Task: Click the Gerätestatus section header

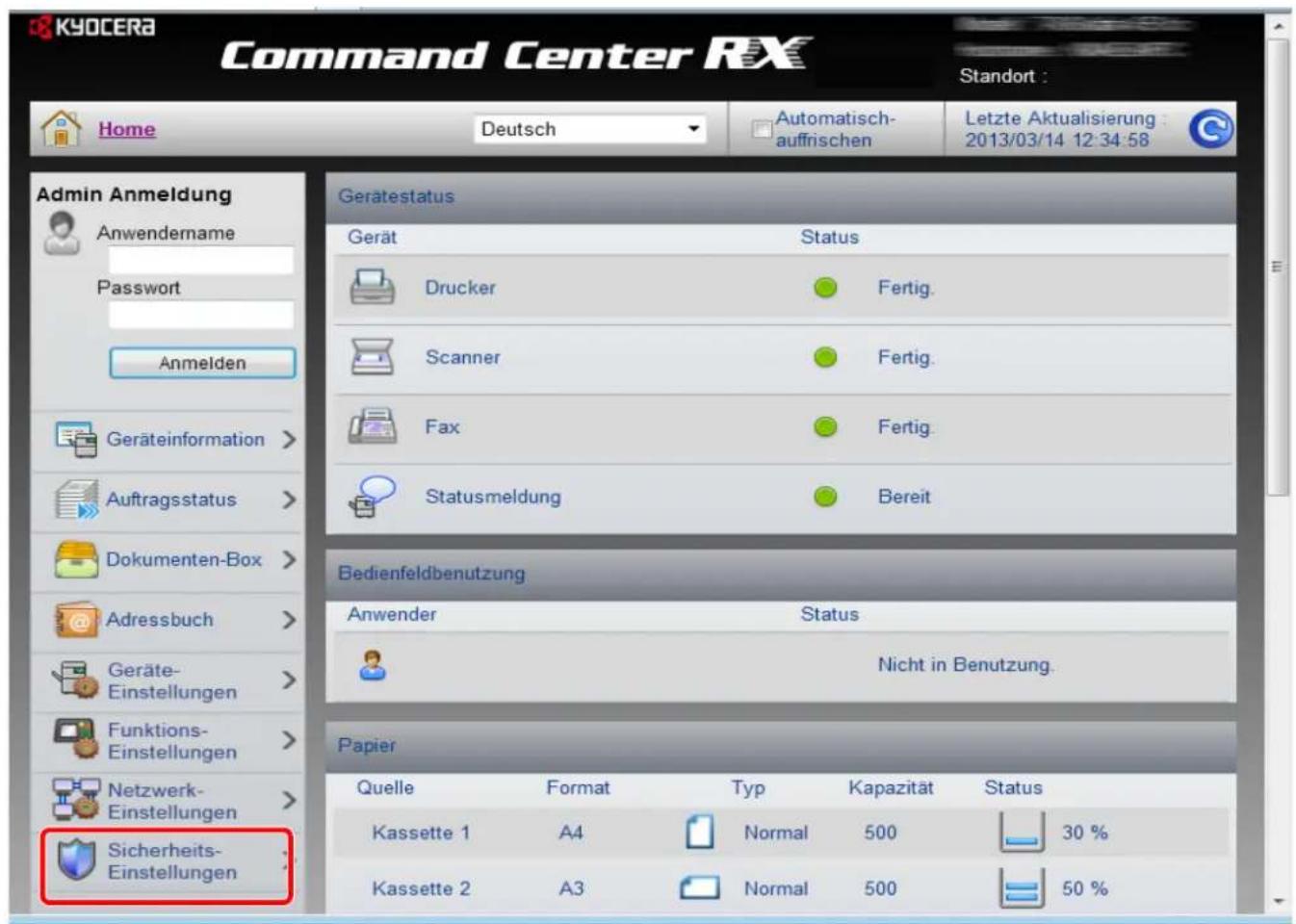Action: (x=781, y=196)
